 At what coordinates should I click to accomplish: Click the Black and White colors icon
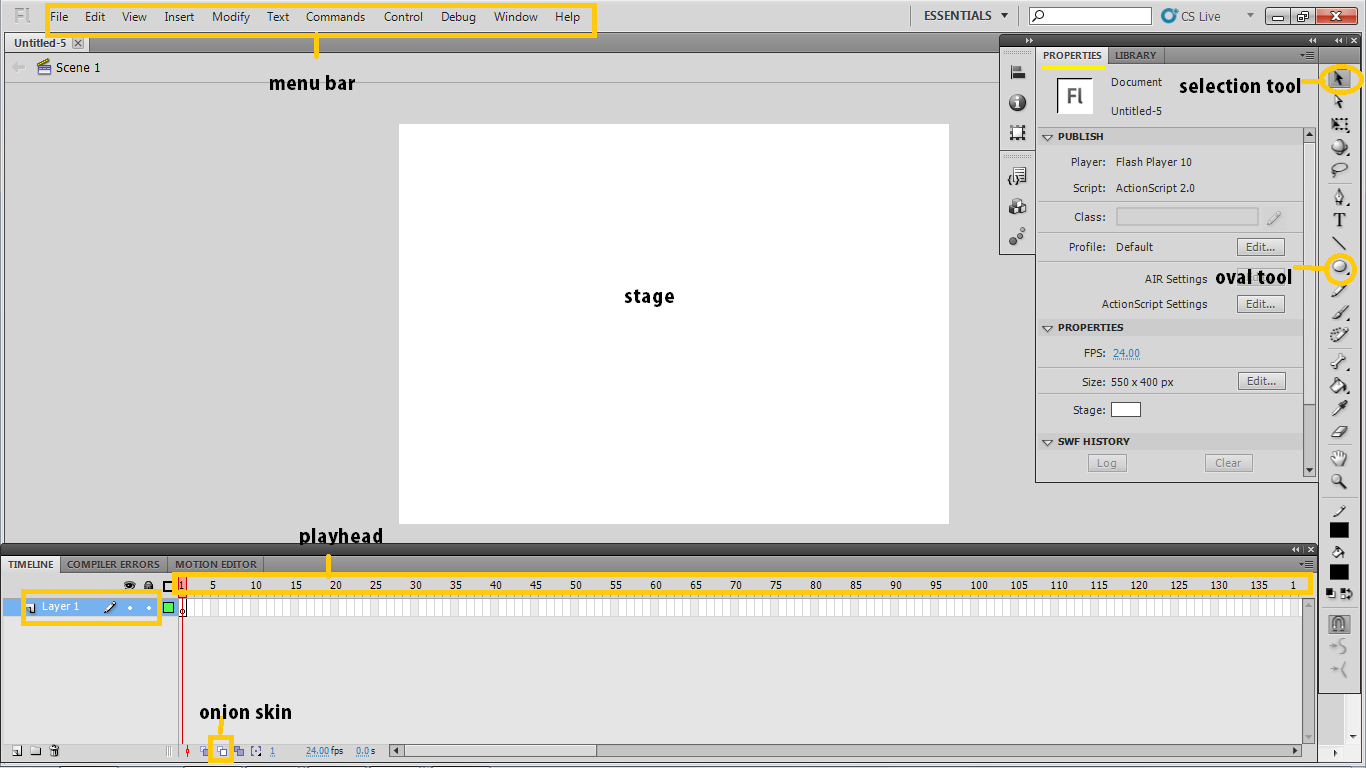[x=1333, y=593]
